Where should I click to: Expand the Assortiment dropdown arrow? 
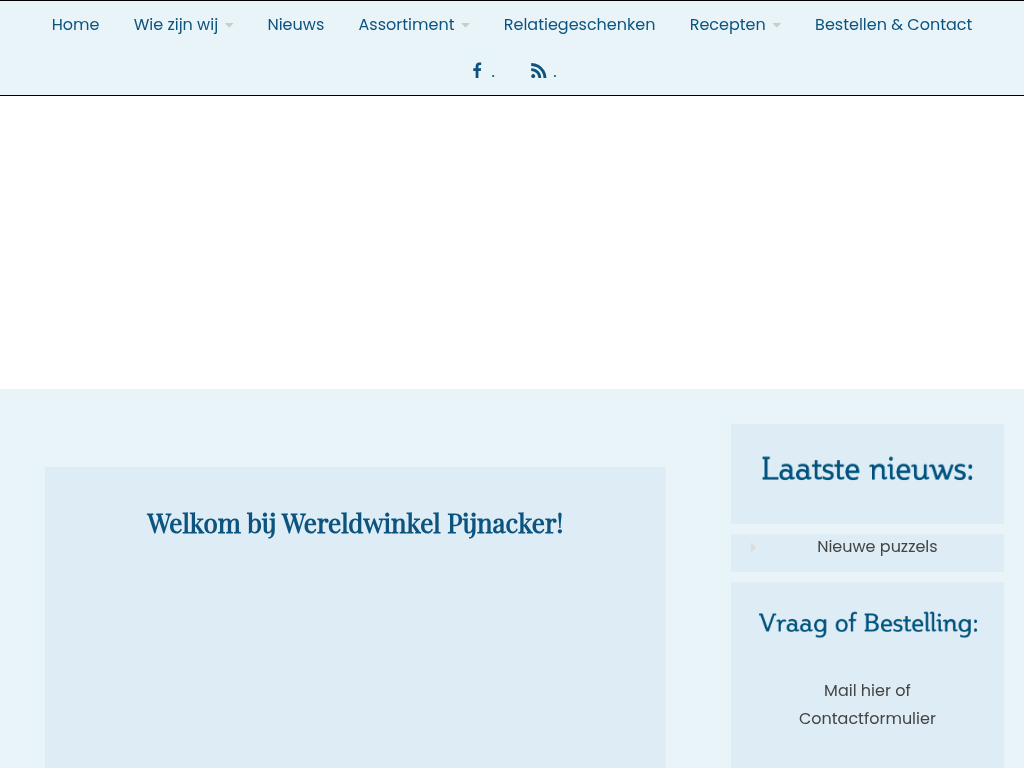click(465, 25)
